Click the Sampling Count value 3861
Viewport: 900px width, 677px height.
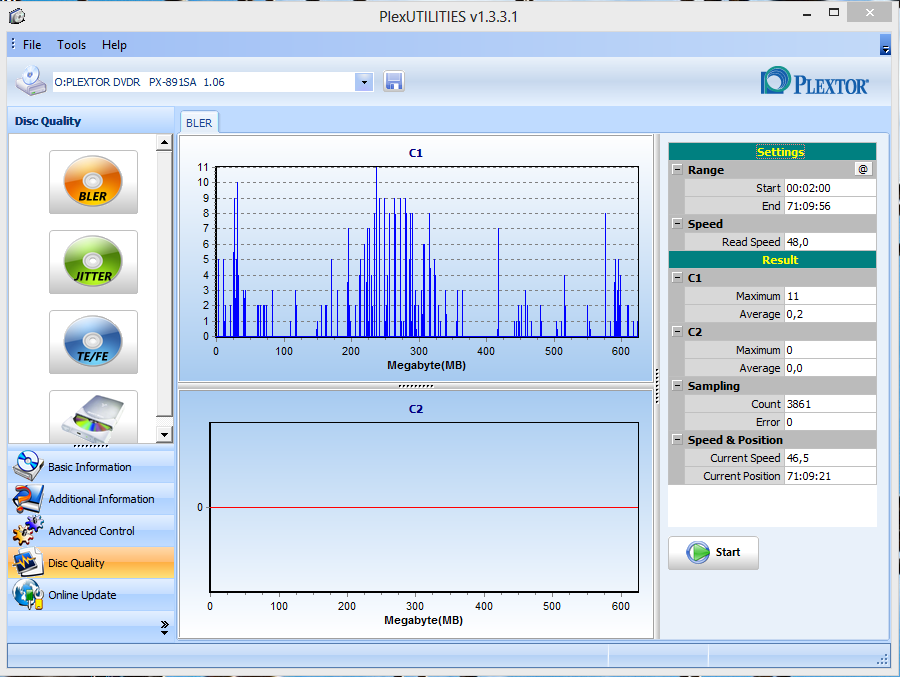tap(830, 404)
